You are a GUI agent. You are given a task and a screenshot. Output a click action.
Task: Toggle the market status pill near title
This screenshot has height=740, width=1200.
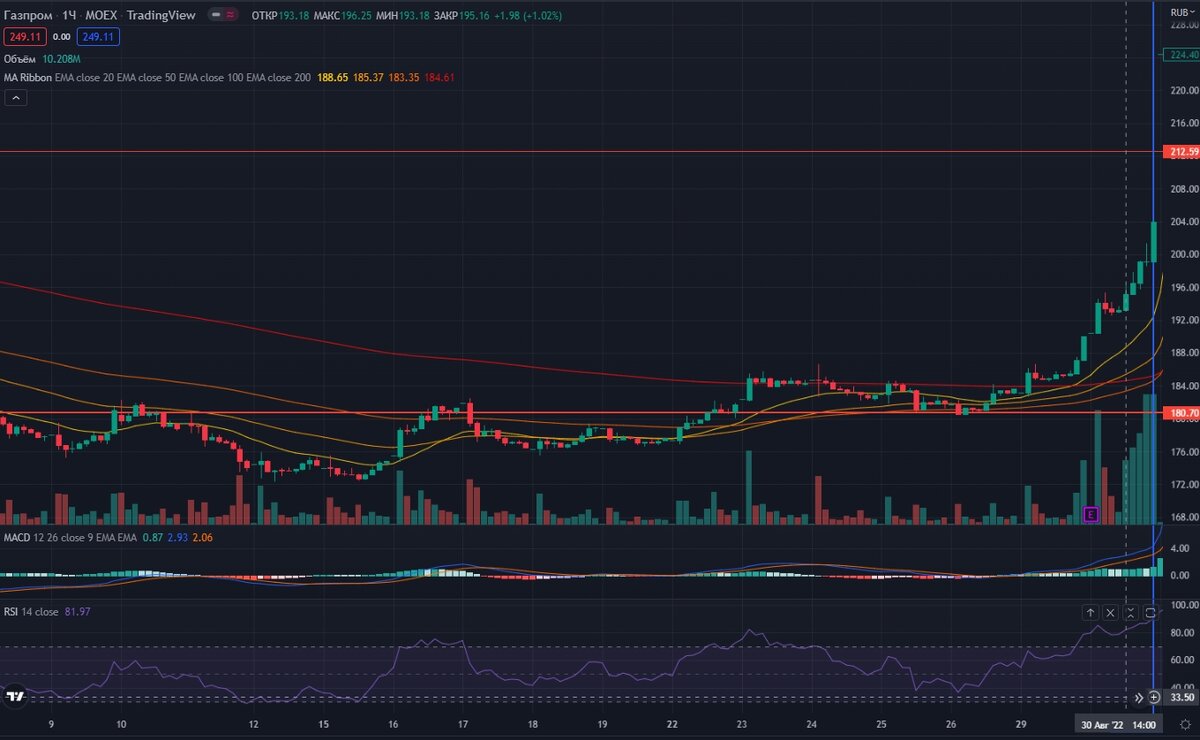coord(225,16)
